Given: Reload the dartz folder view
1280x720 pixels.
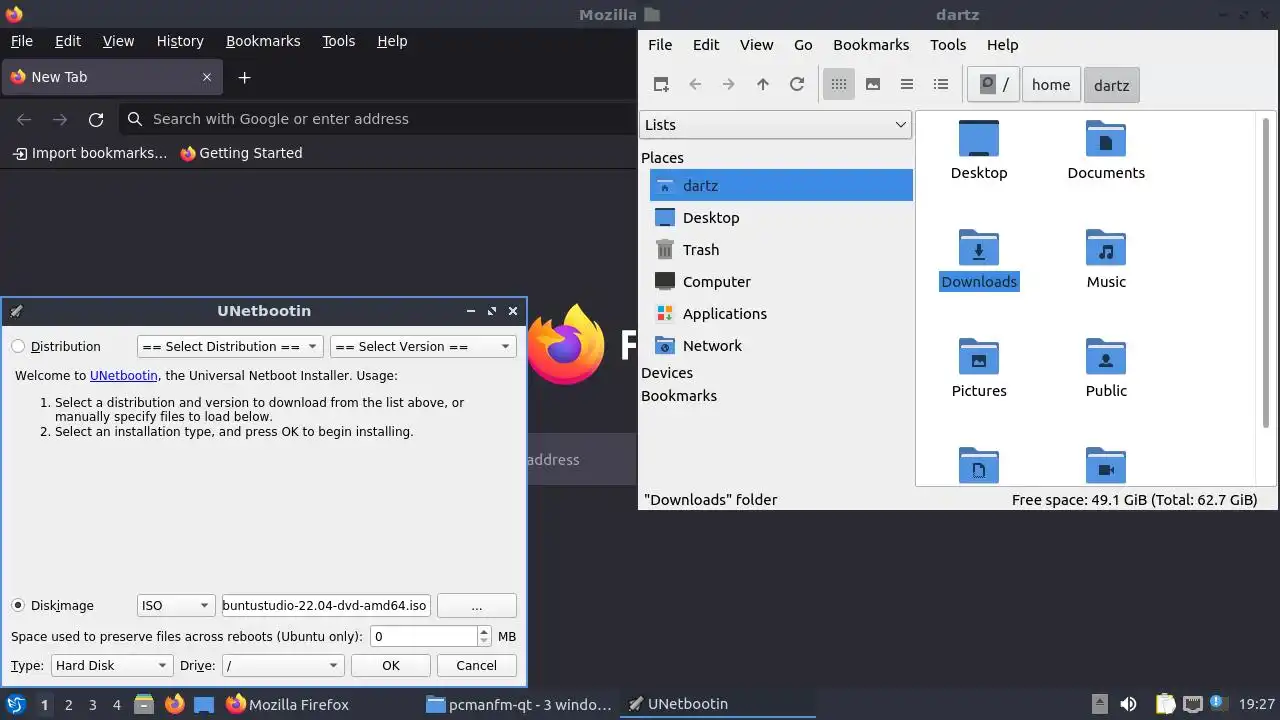Looking at the screenshot, I should pos(797,85).
